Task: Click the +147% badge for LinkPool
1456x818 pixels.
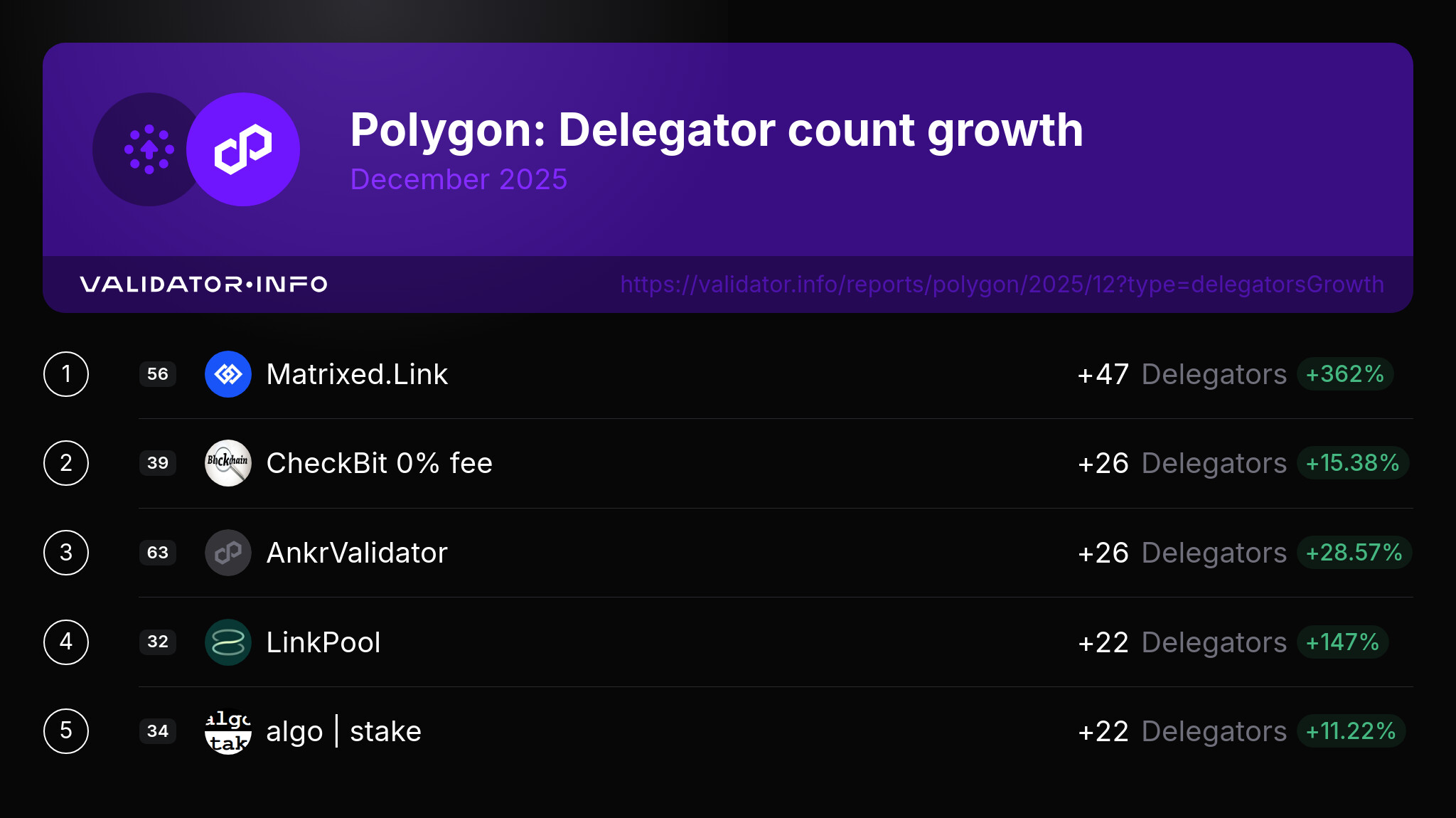Action: (1342, 642)
